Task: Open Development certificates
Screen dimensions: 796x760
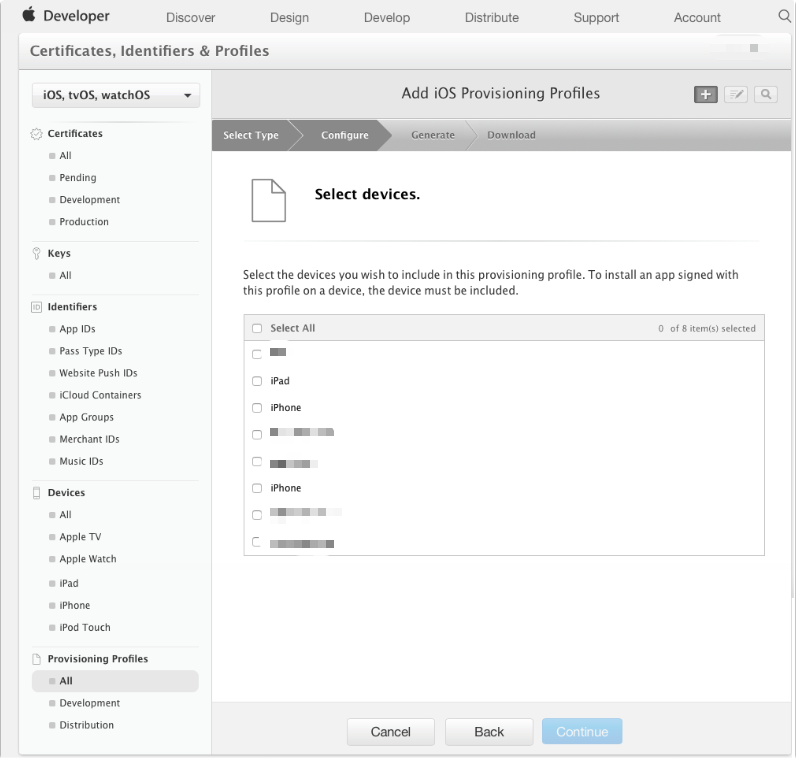Action: coord(89,200)
